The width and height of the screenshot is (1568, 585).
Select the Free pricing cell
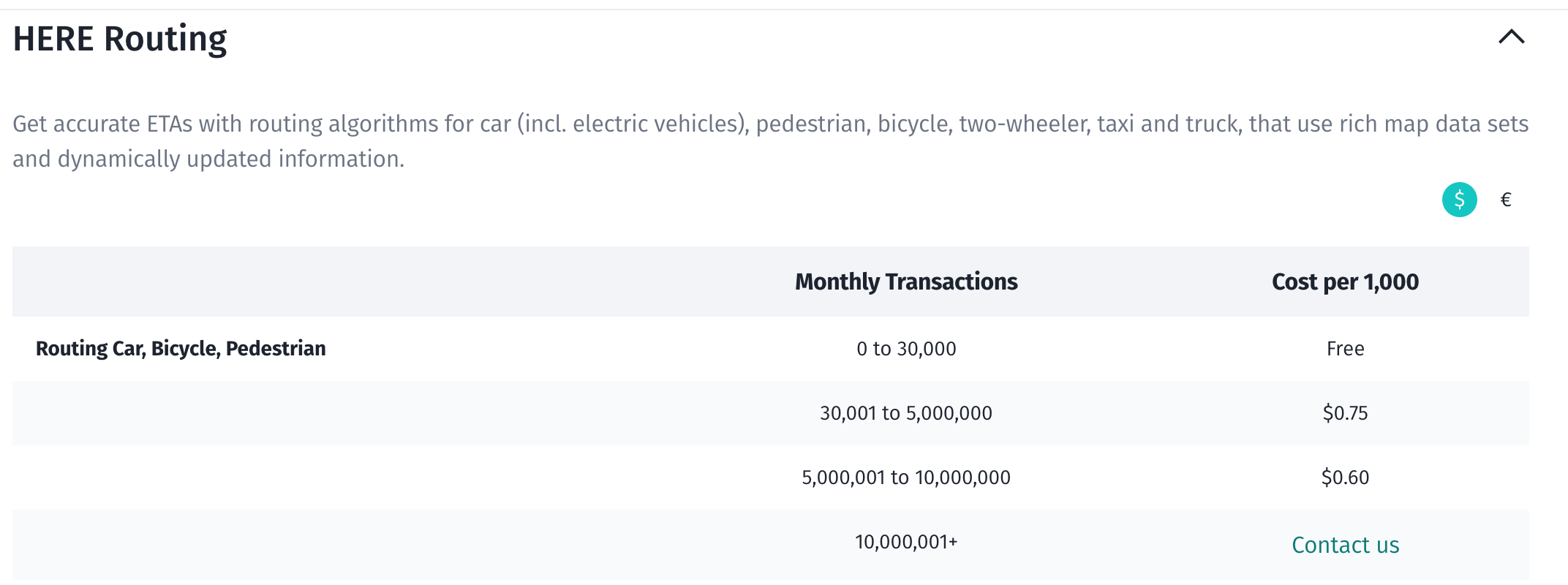[x=1346, y=349]
